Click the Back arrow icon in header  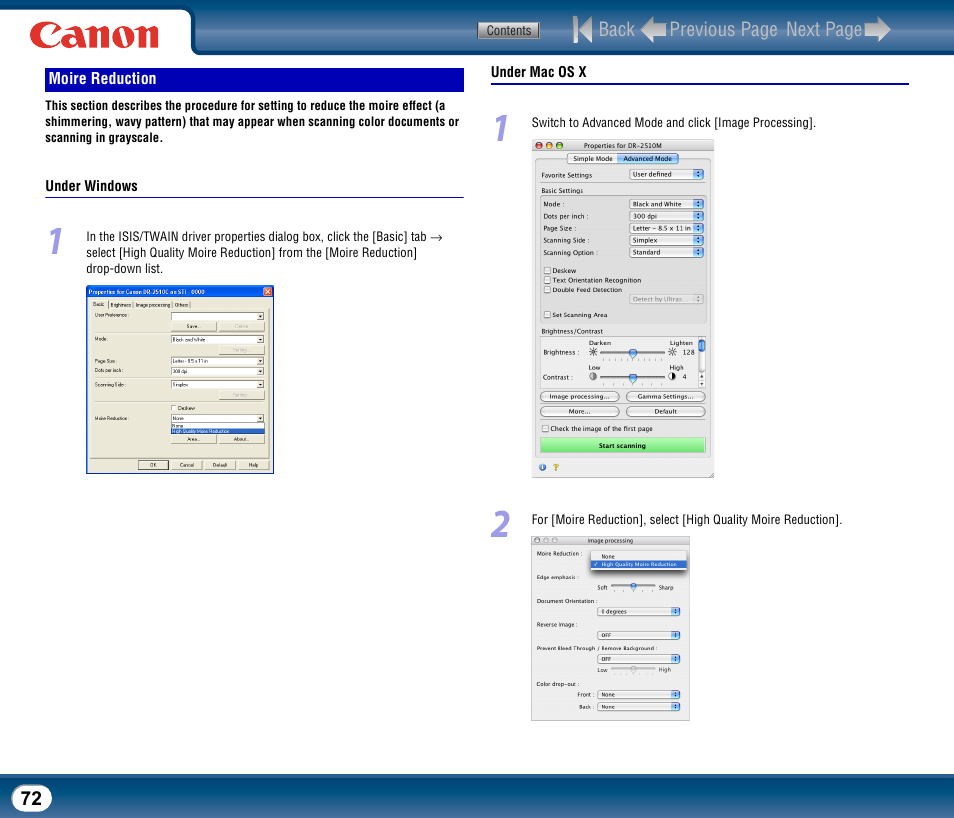(582, 29)
